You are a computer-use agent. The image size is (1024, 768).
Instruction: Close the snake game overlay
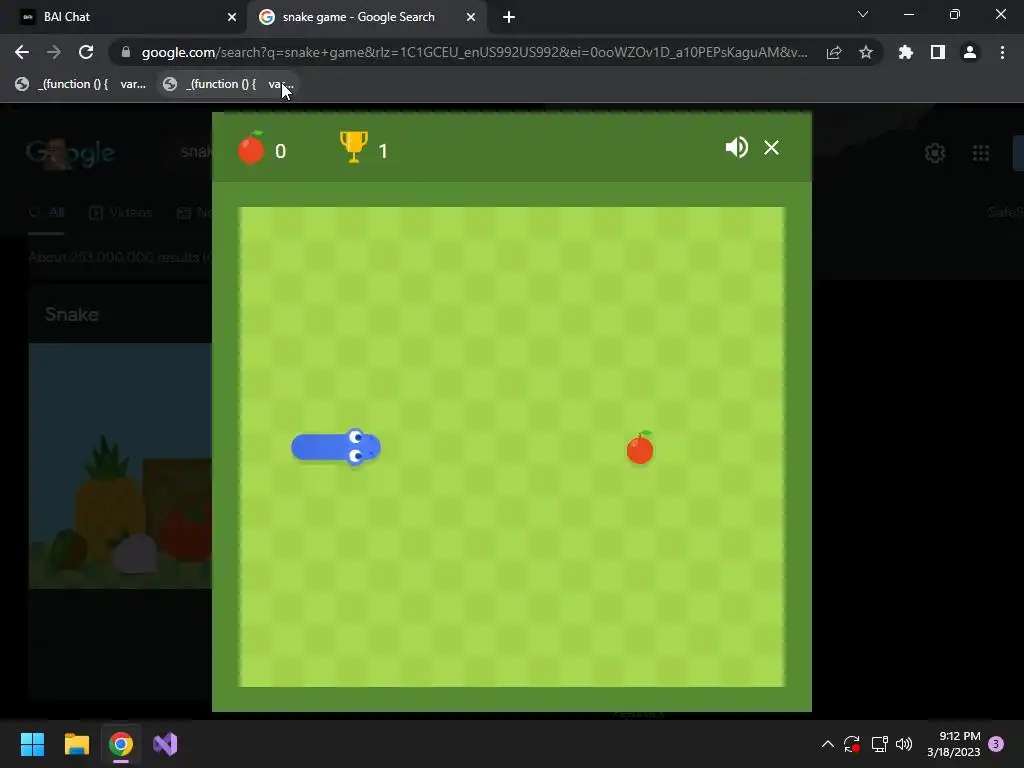click(x=771, y=148)
